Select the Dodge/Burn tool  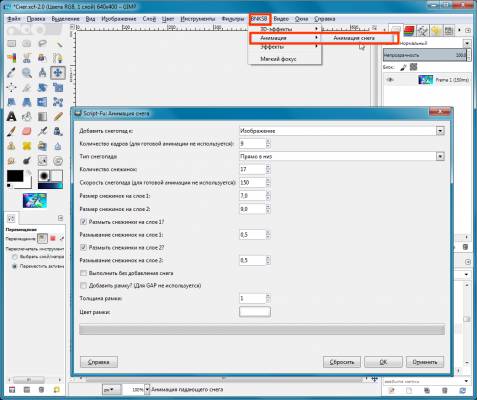(27, 161)
